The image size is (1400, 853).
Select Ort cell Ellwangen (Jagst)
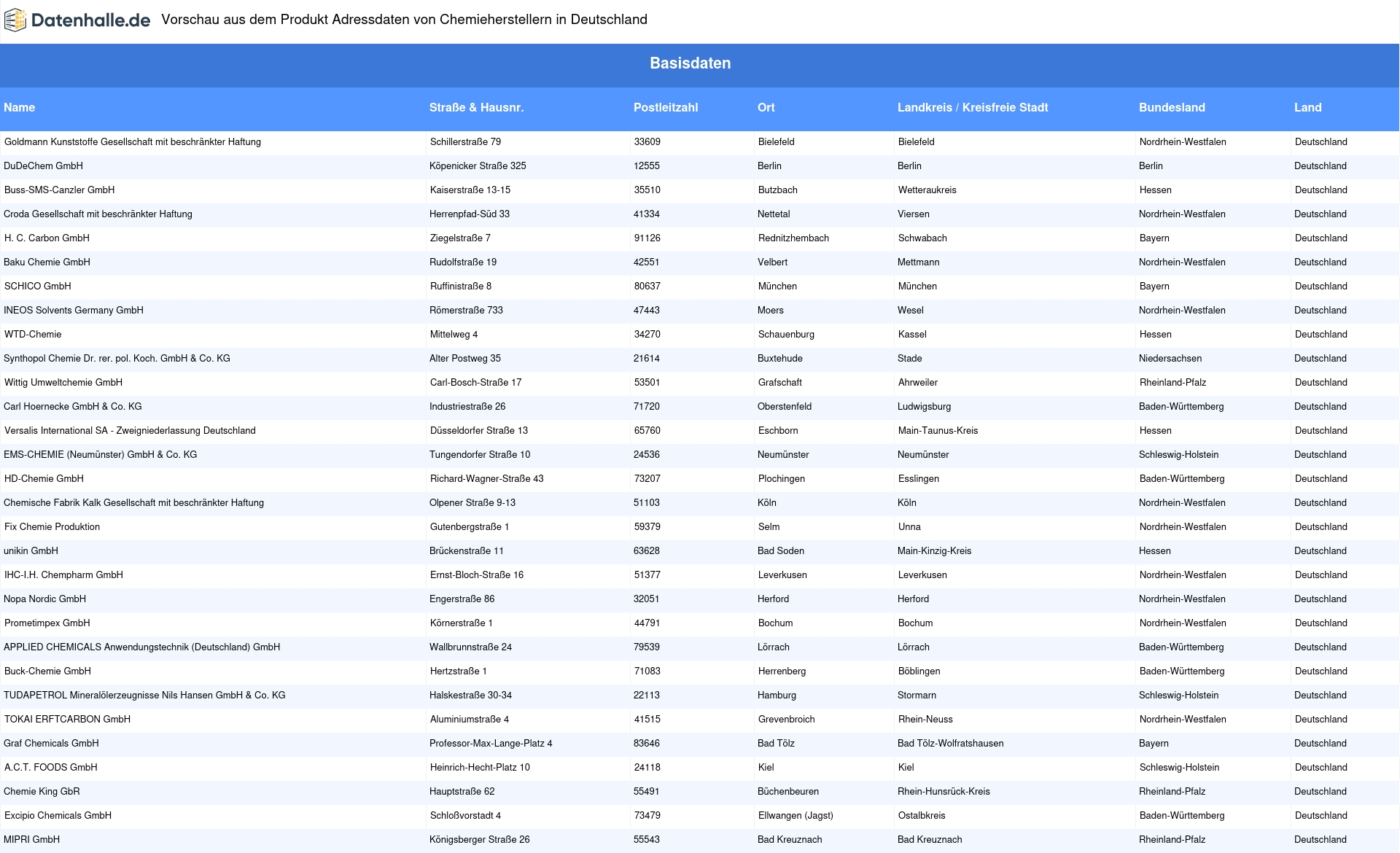[796, 816]
